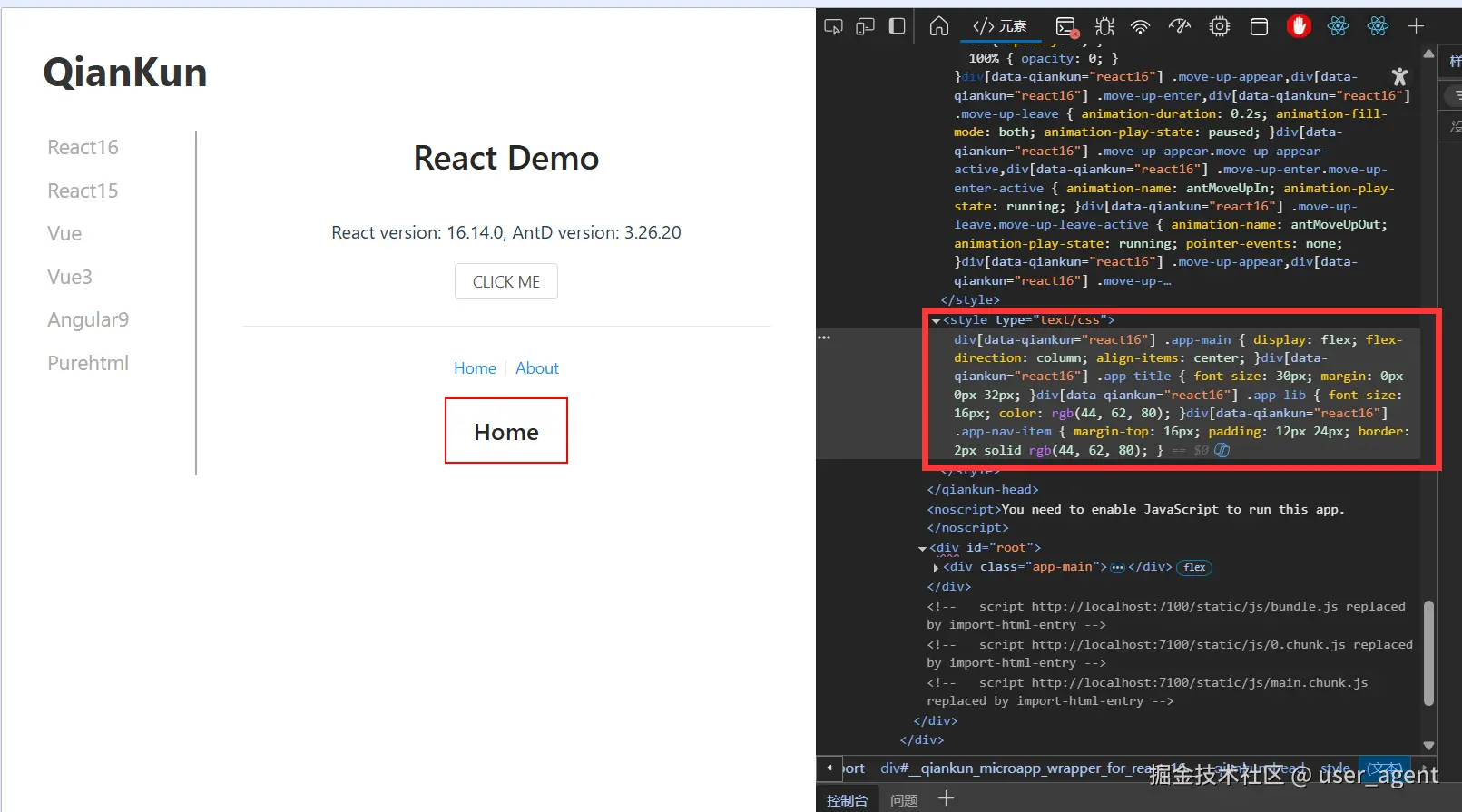This screenshot has width=1462, height=812.
Task: Open the Vue micro app menu item
Action: 64,233
